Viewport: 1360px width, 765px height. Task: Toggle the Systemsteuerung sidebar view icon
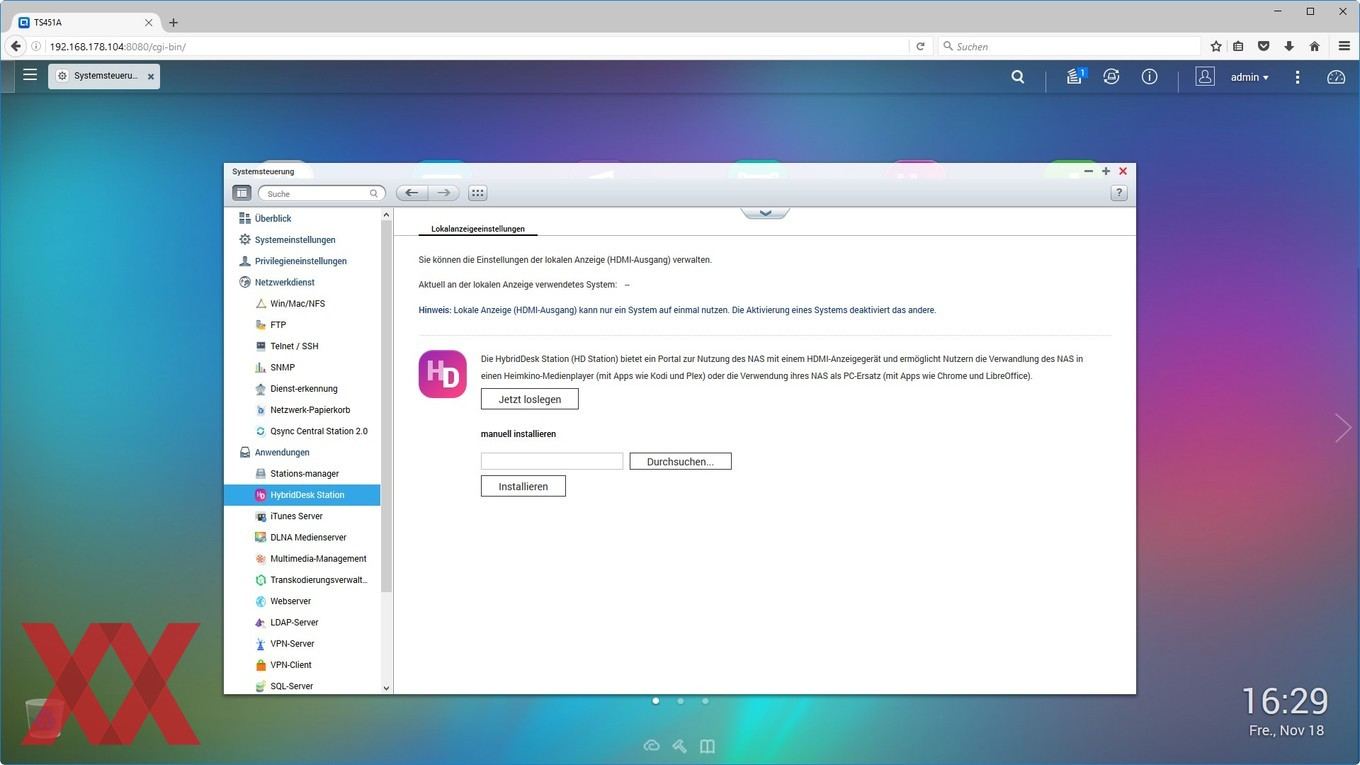pos(242,193)
